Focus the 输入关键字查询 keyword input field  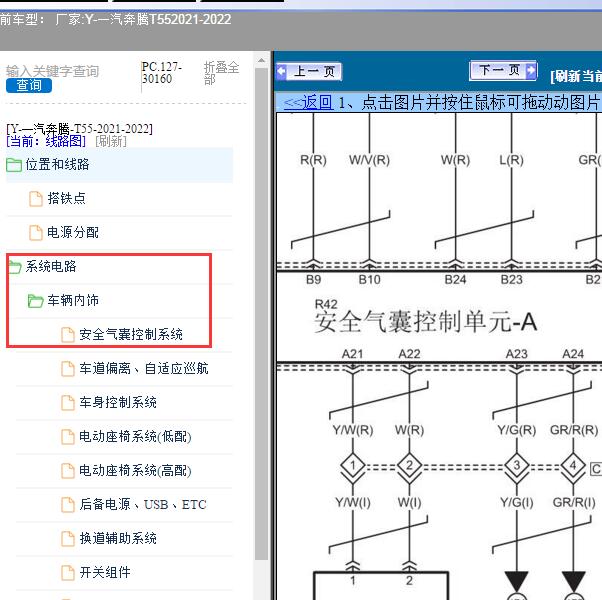53,71
